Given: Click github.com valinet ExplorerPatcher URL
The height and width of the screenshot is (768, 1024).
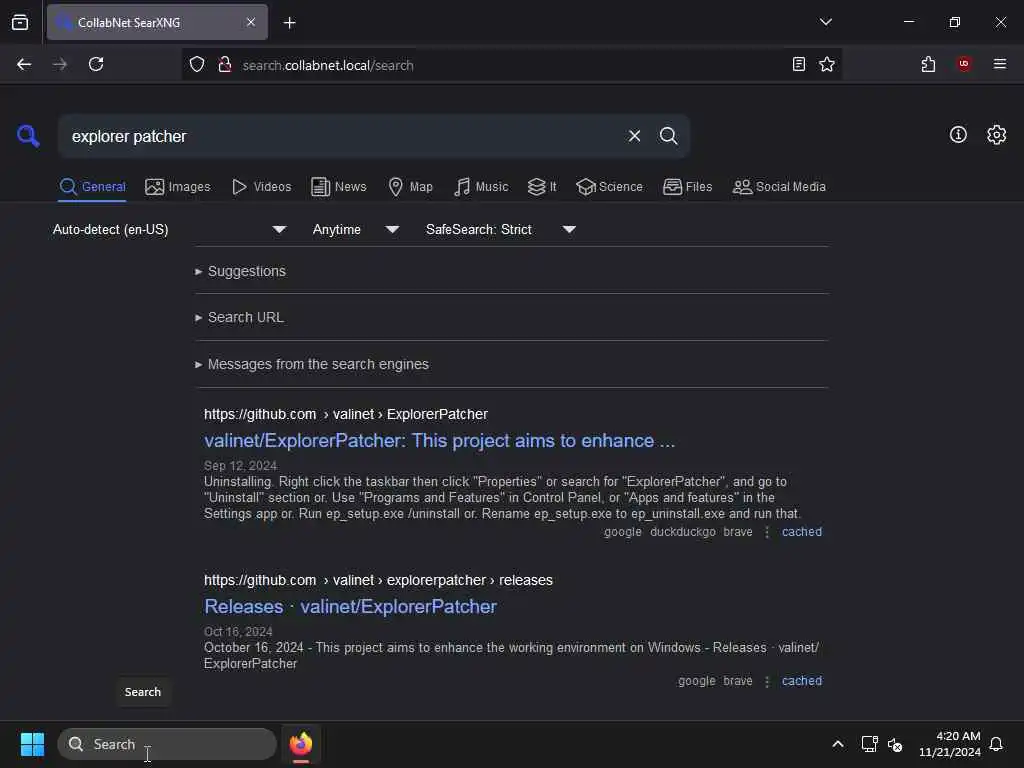Looking at the screenshot, I should (345, 414).
